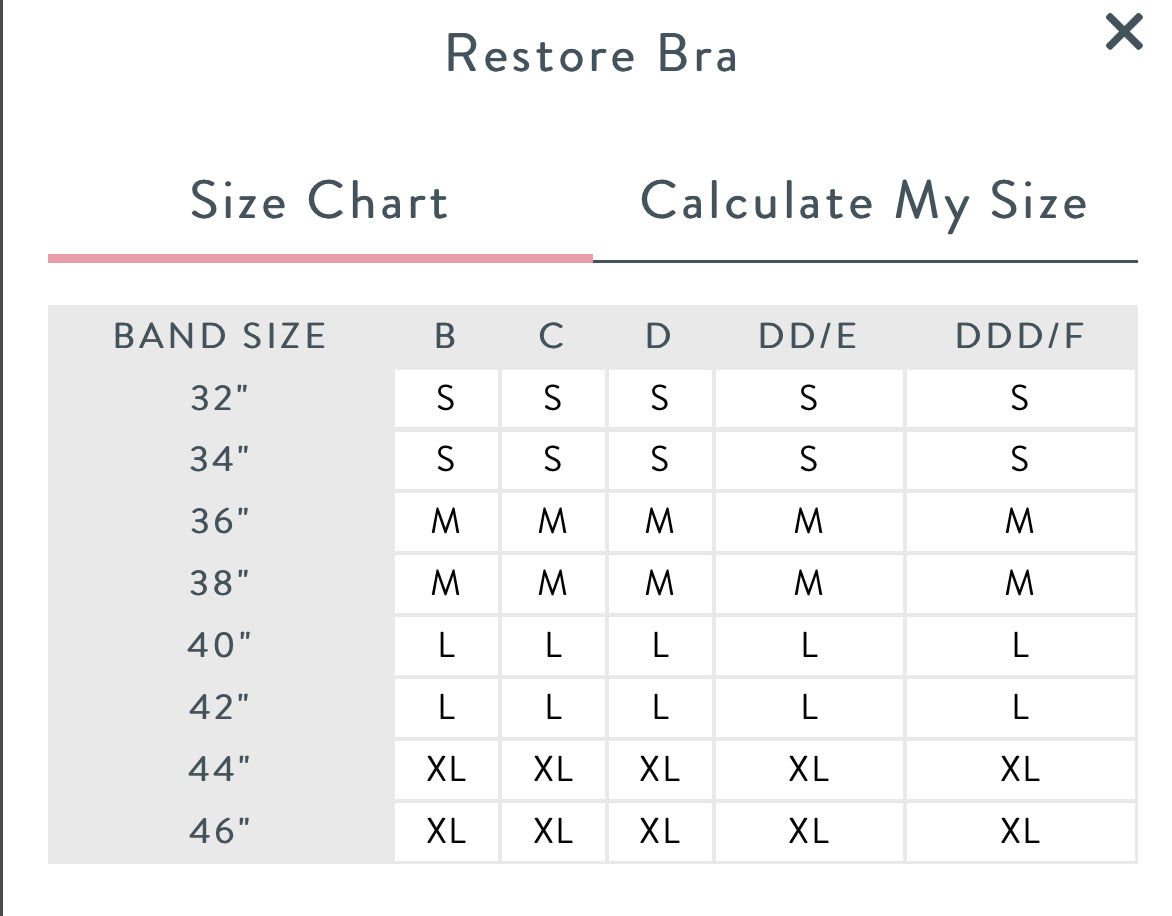Select the 32" band size row label

220,399
